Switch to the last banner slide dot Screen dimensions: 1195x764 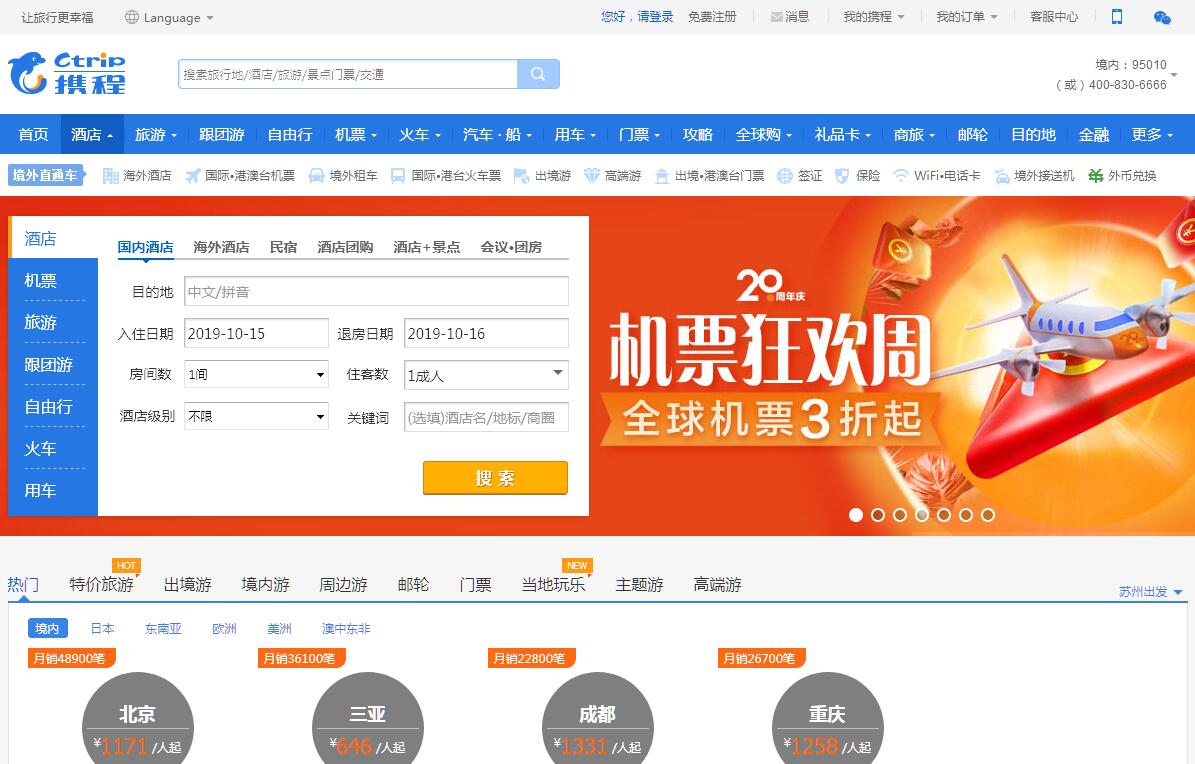[x=988, y=515]
